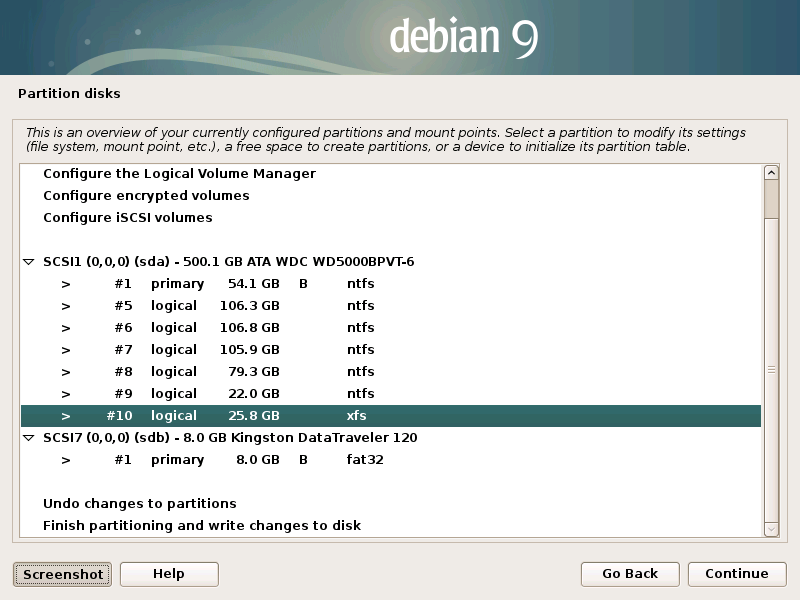Image resolution: width=800 pixels, height=600 pixels.
Task: Click the > arrow of partition #10
Action: click(66, 416)
